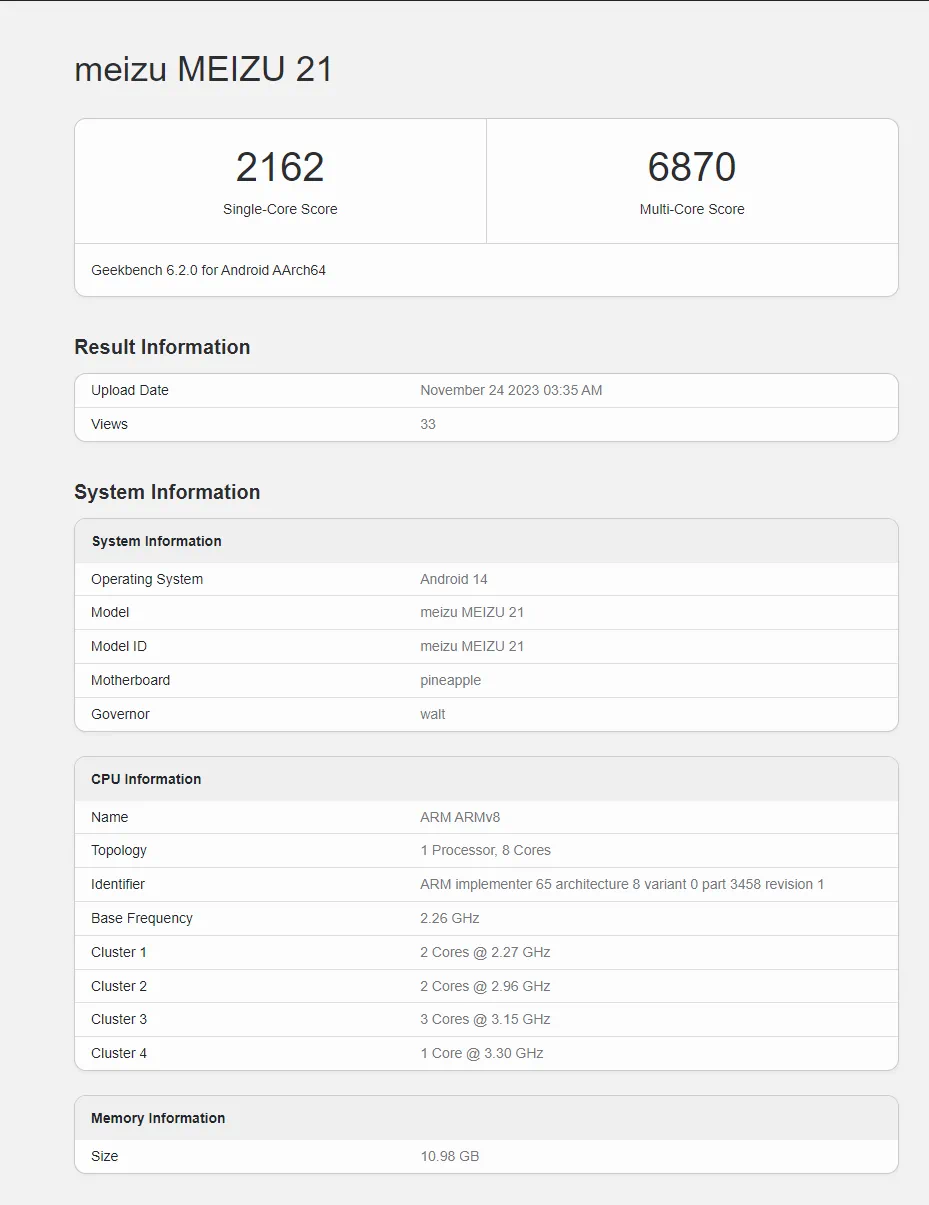Select the Multi-Core Score value 6870

click(692, 167)
